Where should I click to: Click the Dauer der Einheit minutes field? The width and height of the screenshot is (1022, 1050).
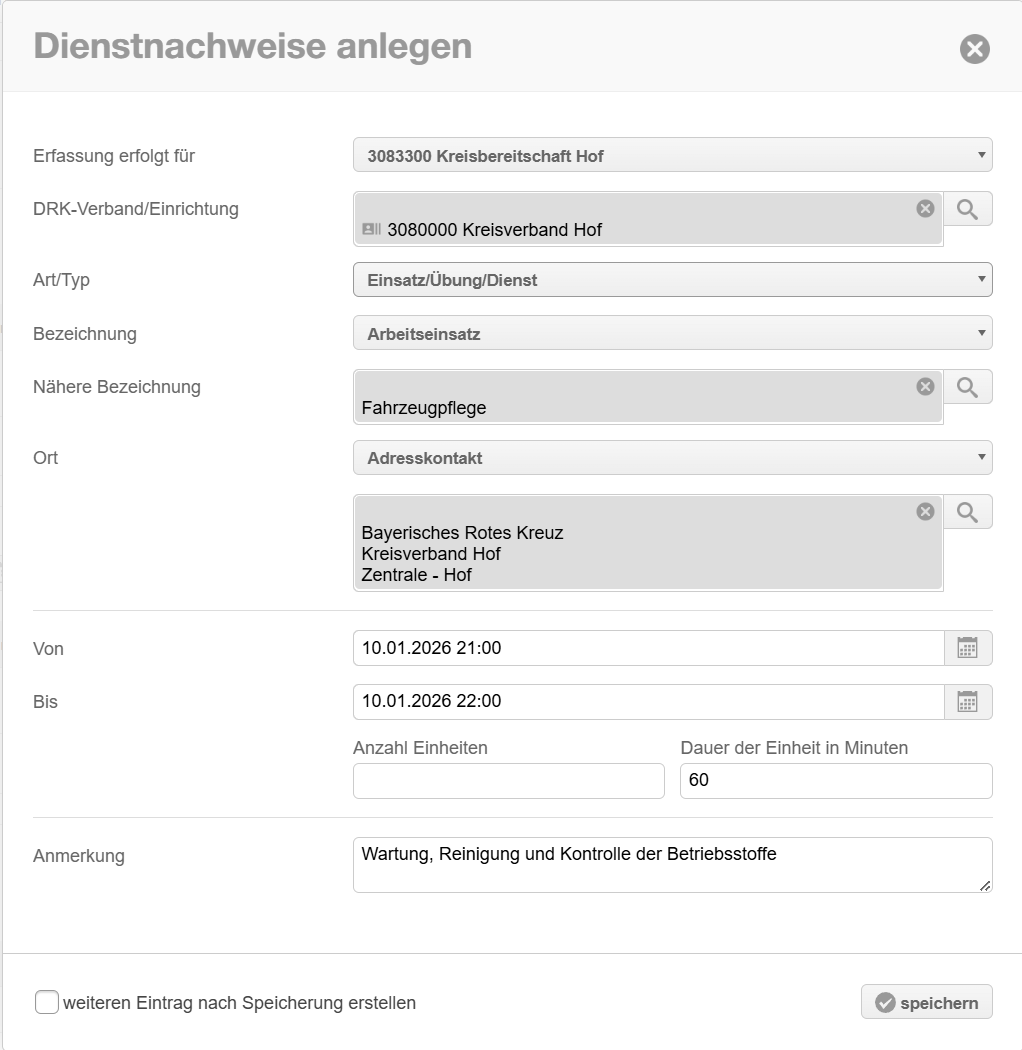(x=835, y=781)
